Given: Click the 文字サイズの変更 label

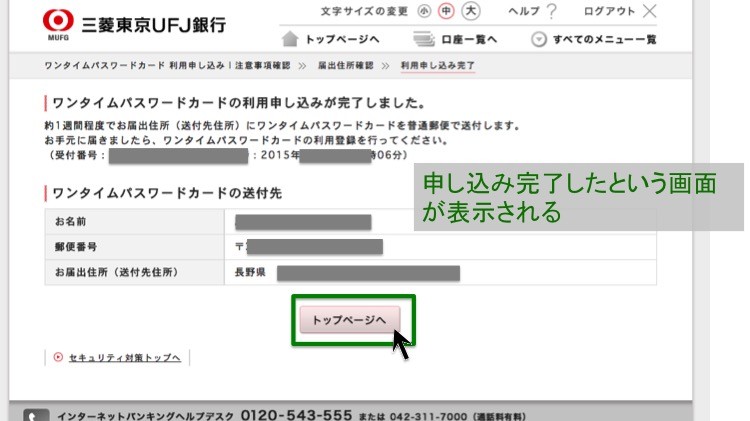Looking at the screenshot, I should point(364,11).
